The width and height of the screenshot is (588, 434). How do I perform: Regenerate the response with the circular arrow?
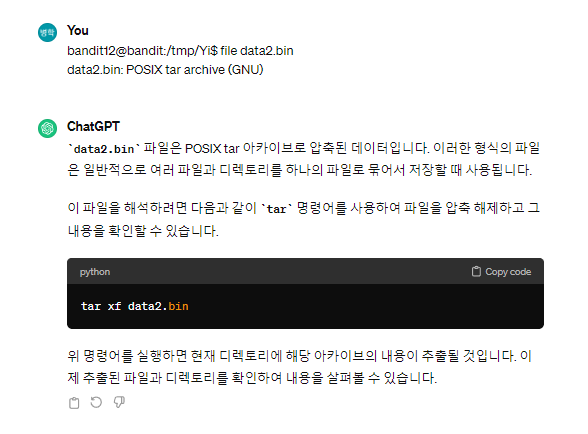point(96,402)
